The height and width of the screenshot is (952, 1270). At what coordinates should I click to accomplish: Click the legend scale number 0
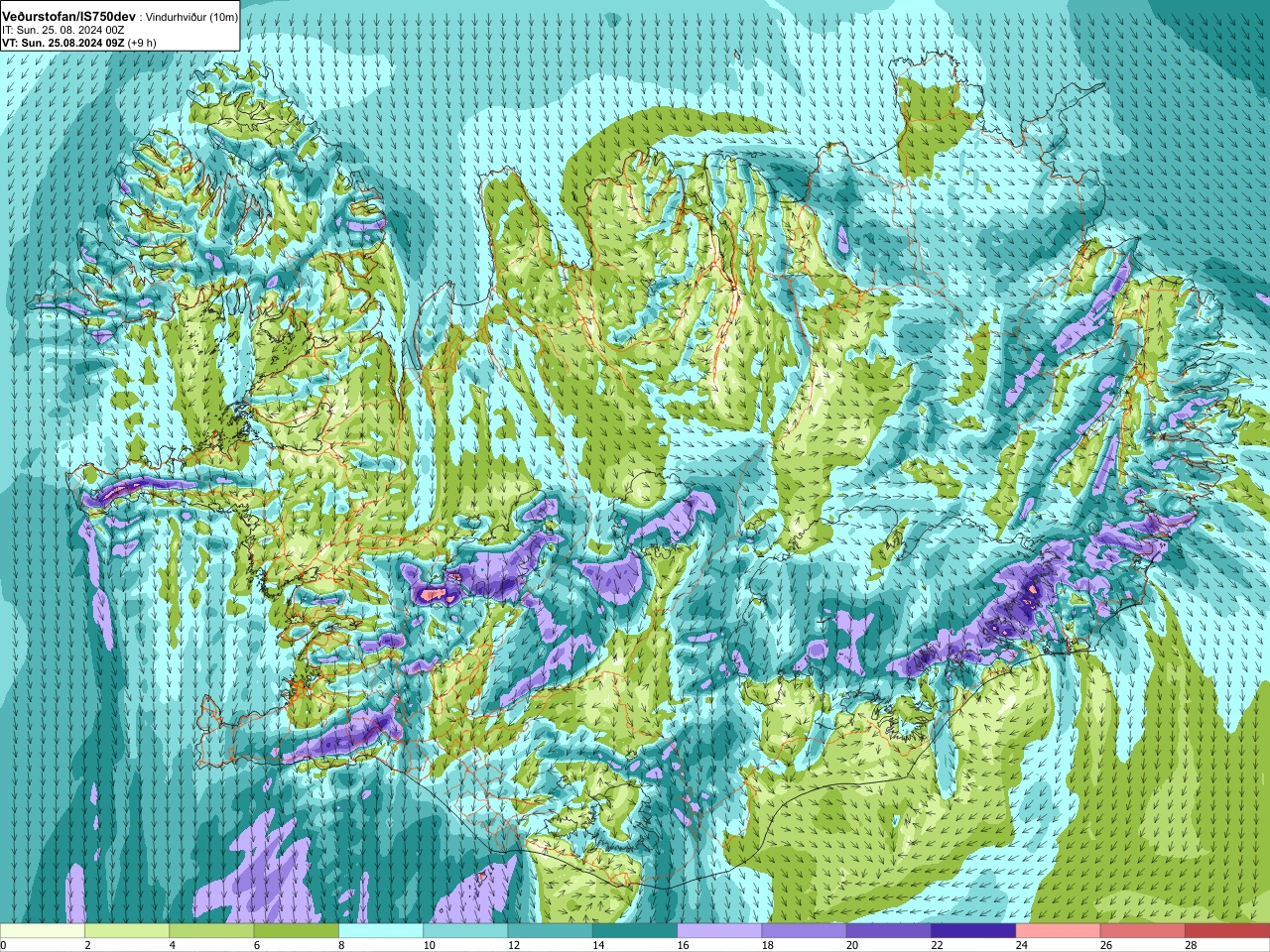[x=3, y=945]
